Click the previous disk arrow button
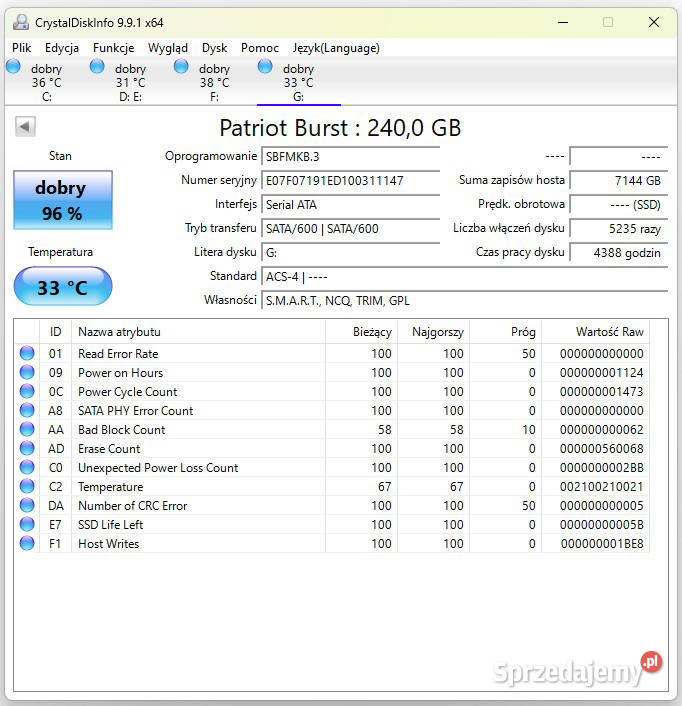 25,127
